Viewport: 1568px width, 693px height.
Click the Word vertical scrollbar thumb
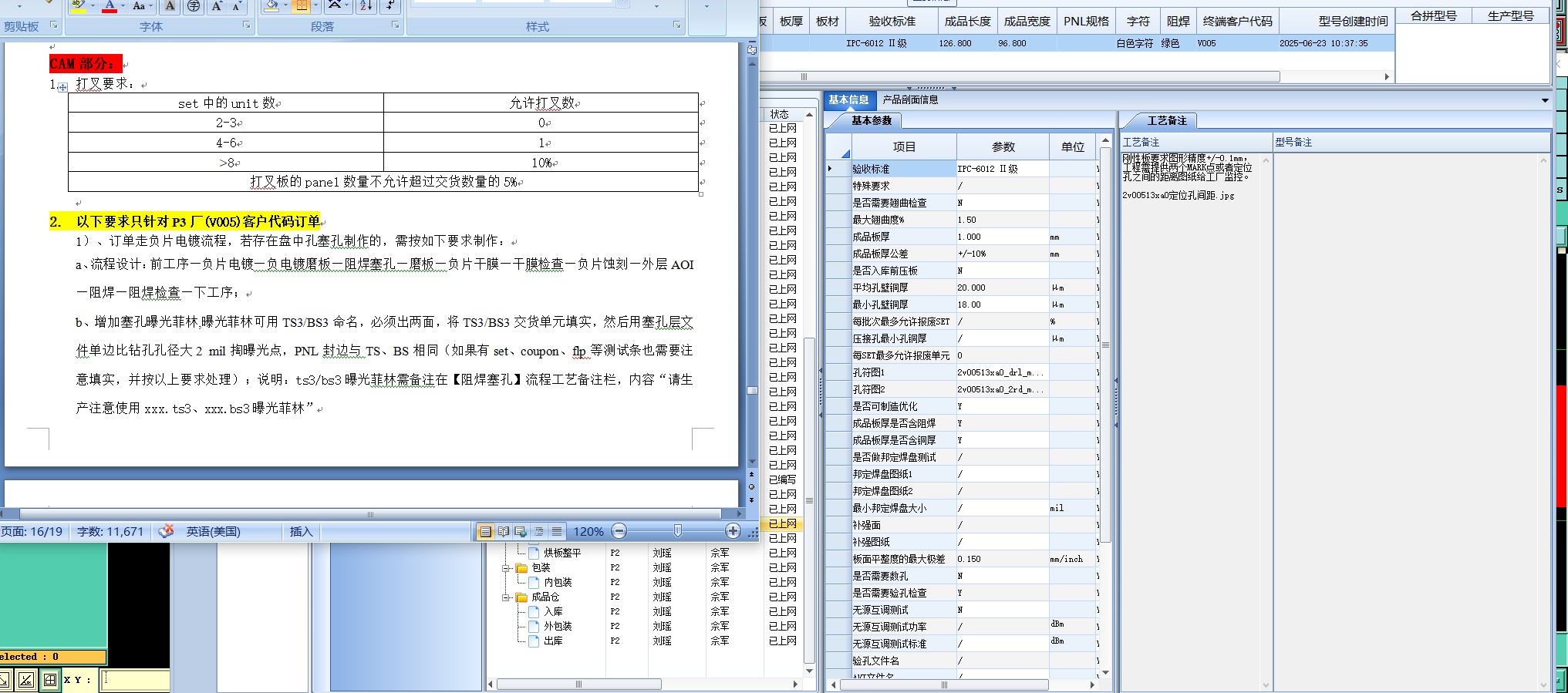[x=752, y=390]
